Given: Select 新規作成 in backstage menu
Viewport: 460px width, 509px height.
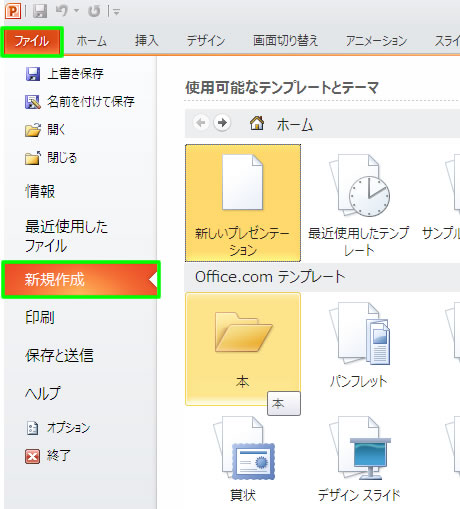Looking at the screenshot, I should 81,279.
